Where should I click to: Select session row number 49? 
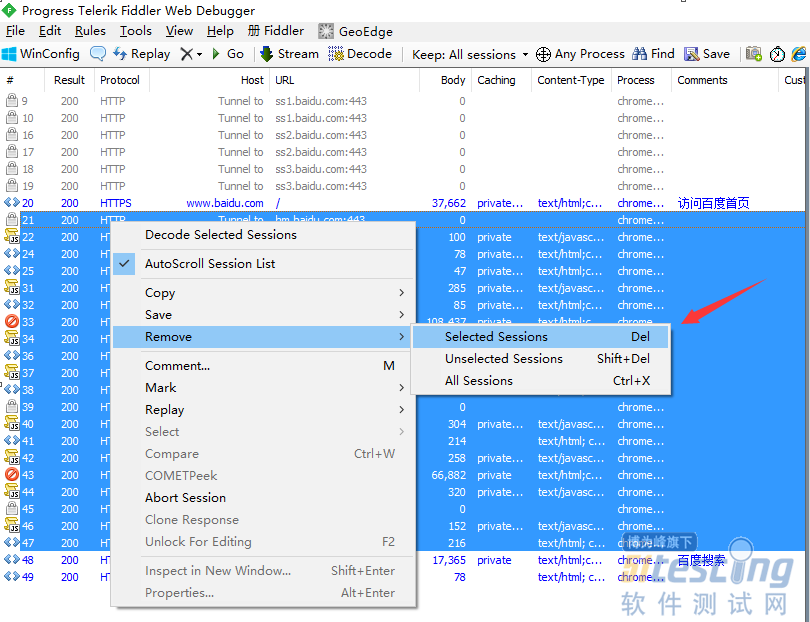tap(28, 577)
